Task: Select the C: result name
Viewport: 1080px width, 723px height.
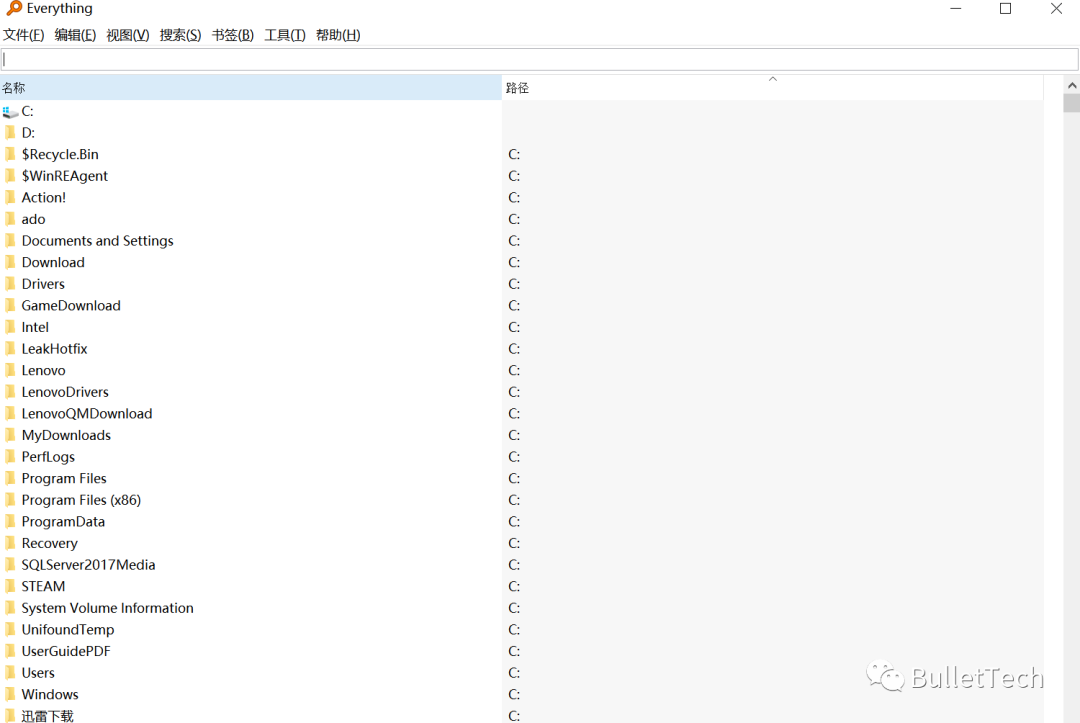Action: pos(28,111)
